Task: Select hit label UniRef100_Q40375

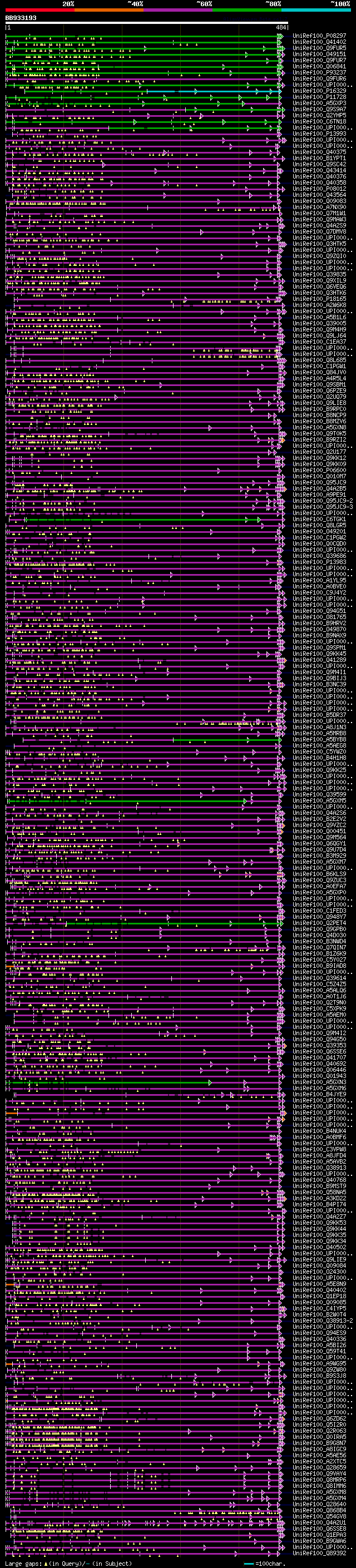Action: (x=319, y=152)
